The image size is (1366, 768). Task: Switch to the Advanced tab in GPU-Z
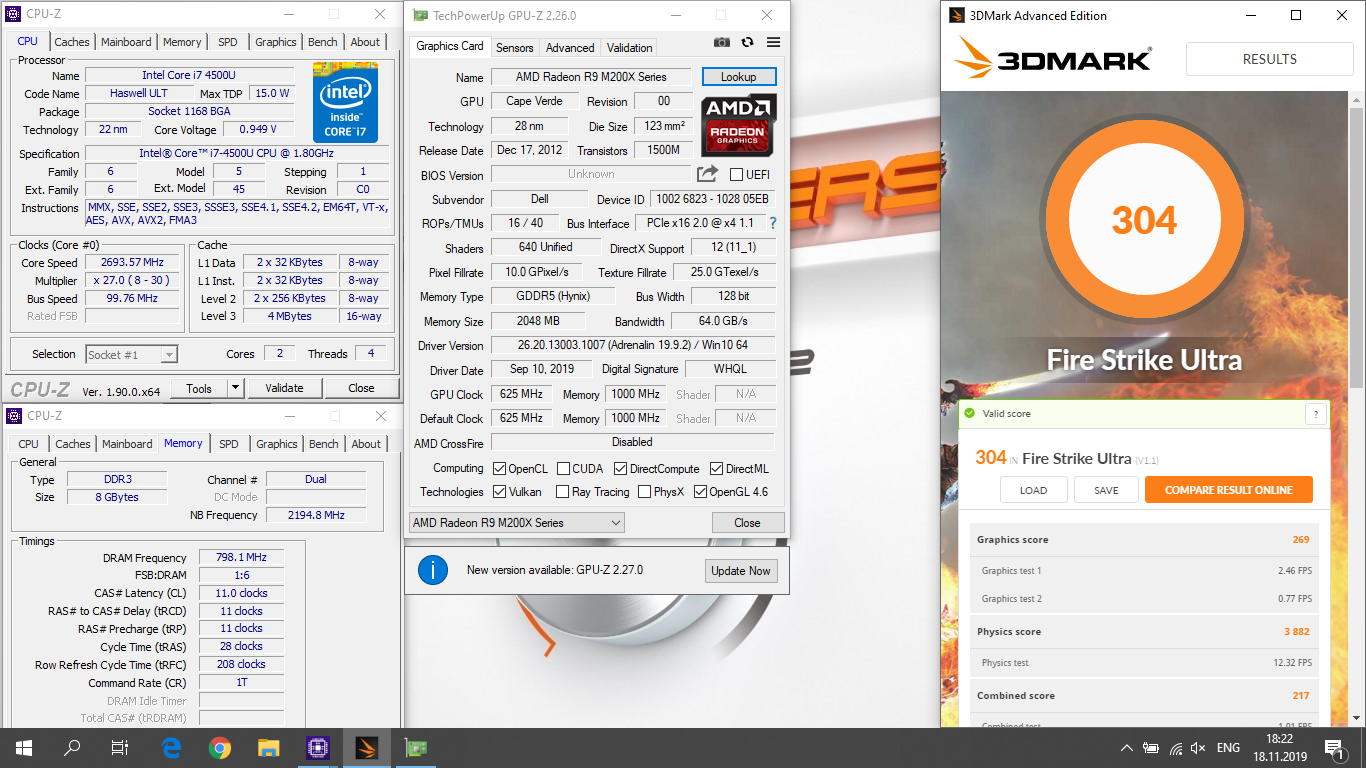570,47
